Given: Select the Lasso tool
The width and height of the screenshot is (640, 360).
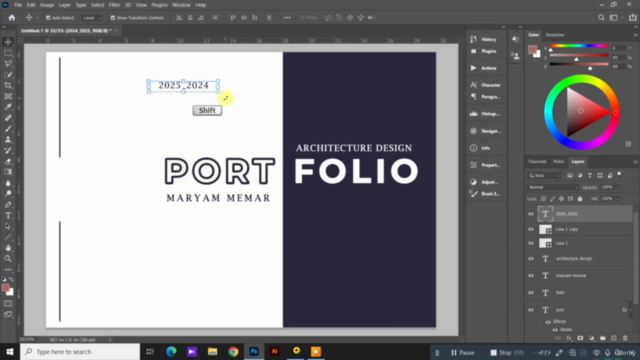Looking at the screenshot, I should click(x=8, y=64).
